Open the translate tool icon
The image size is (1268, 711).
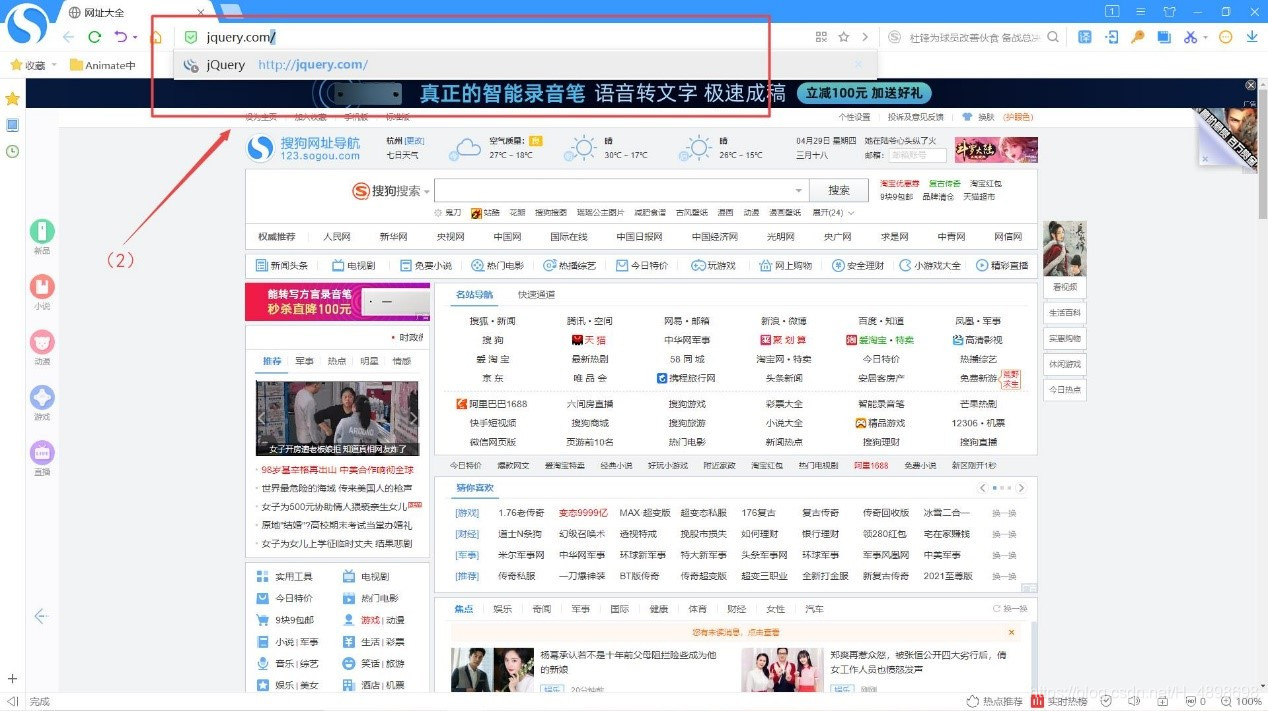coord(1085,37)
